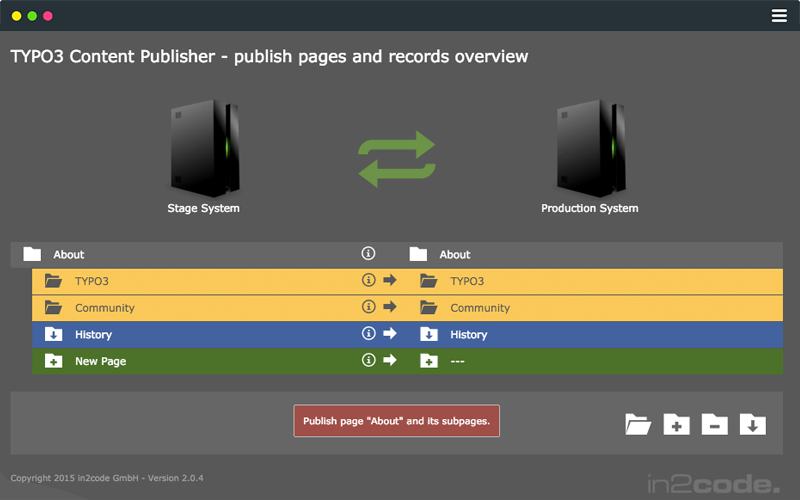This screenshot has width=800, height=500.
Task: Select the stage-side New Page label
Action: (x=101, y=361)
